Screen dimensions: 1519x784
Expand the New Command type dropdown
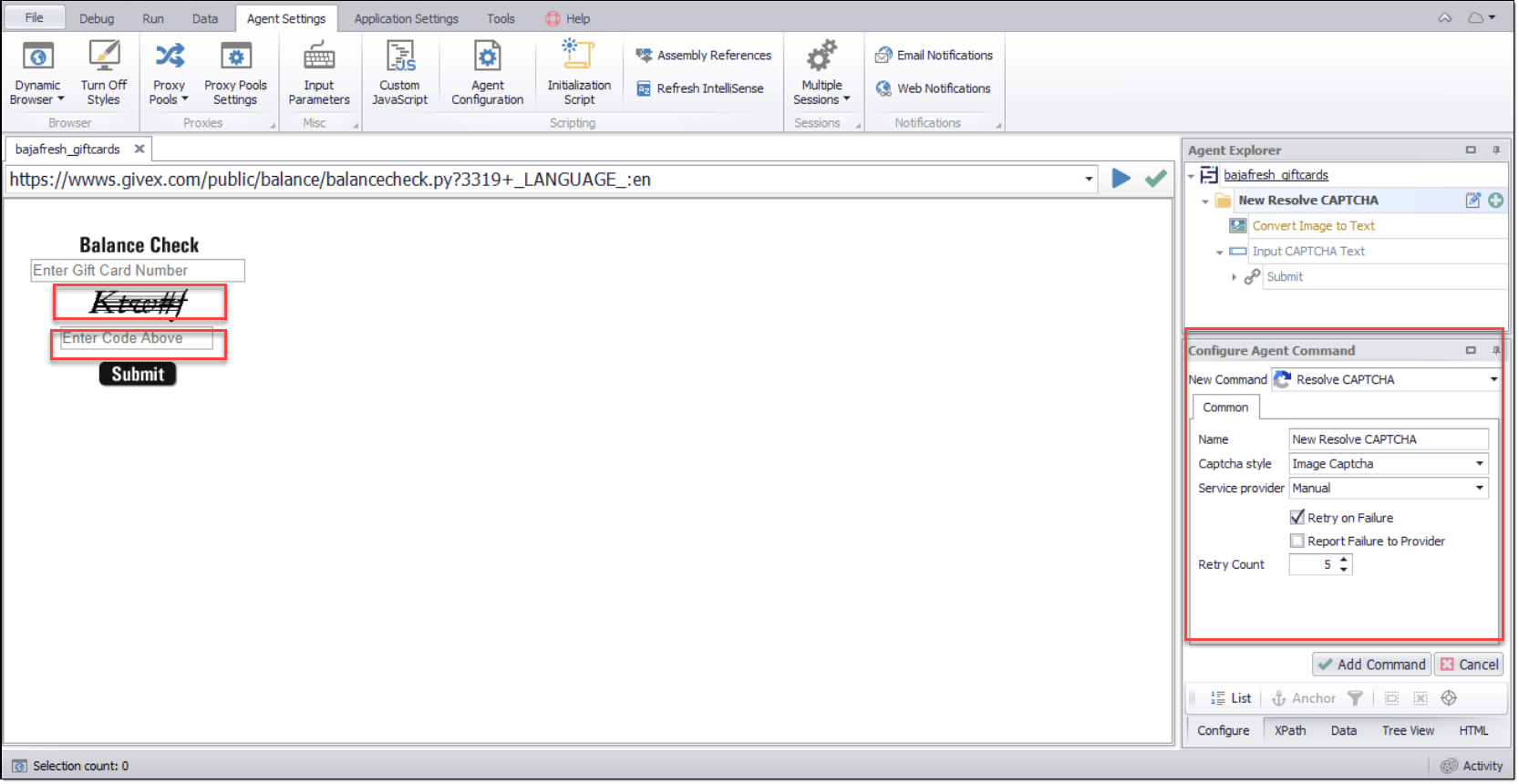[x=1493, y=380]
